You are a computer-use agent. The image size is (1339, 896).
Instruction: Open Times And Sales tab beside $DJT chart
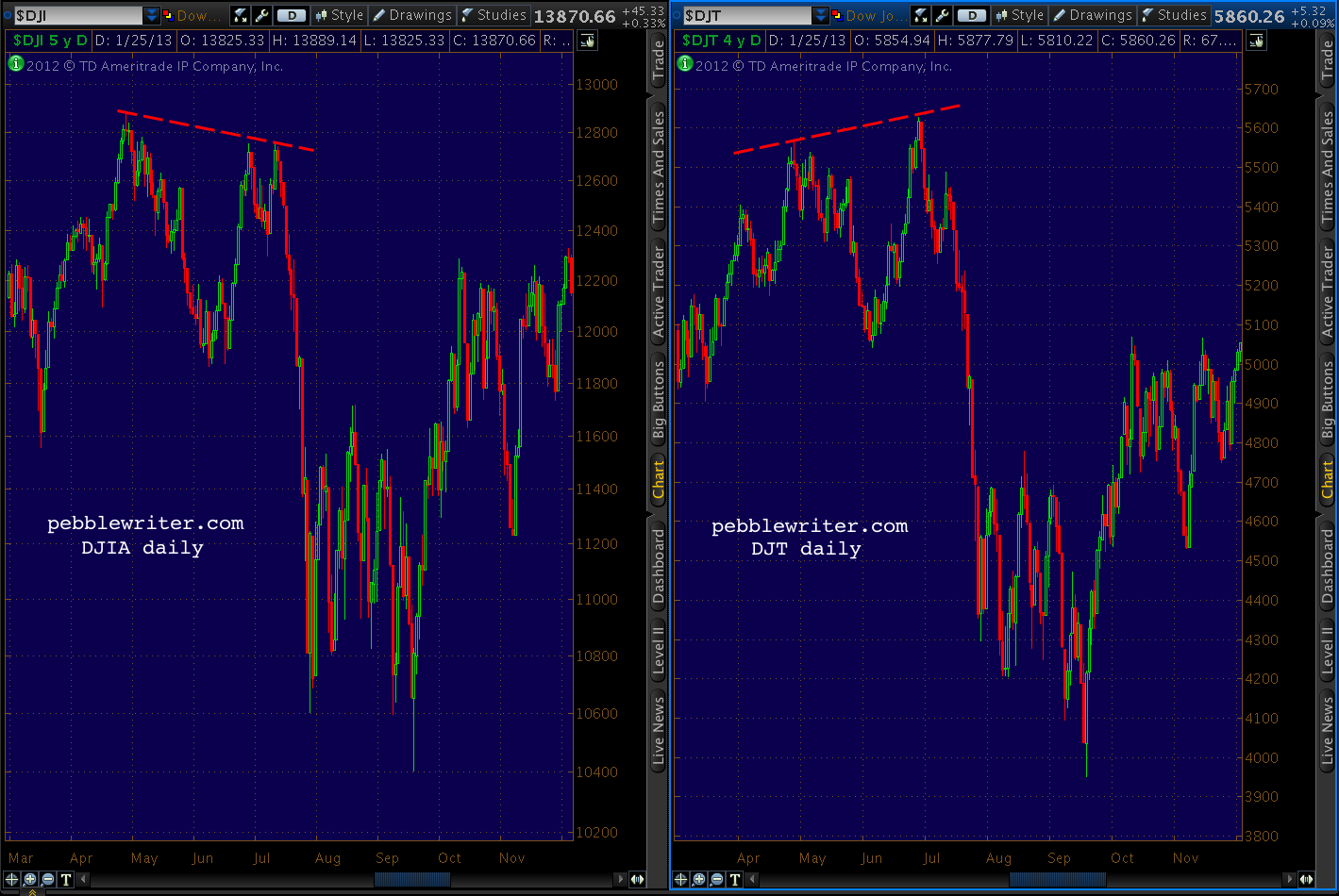click(1328, 166)
